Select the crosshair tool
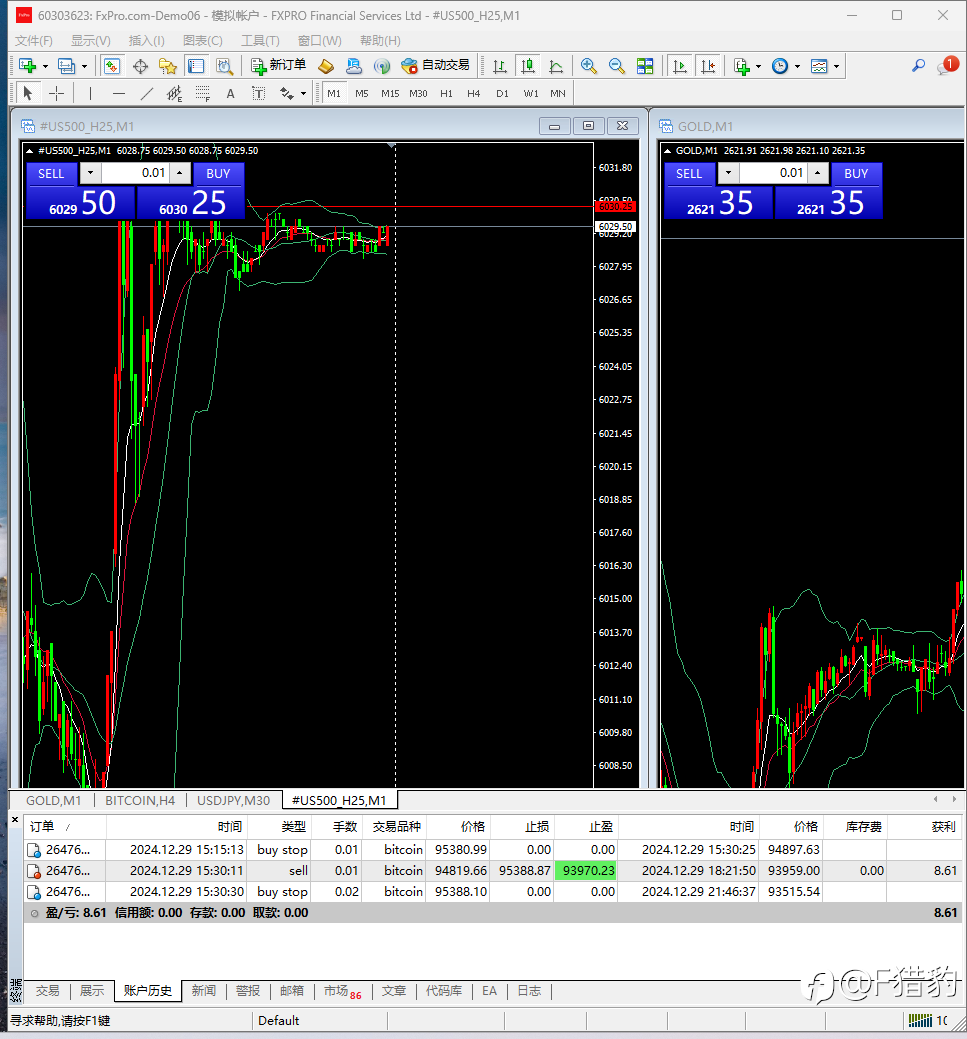 [56, 93]
